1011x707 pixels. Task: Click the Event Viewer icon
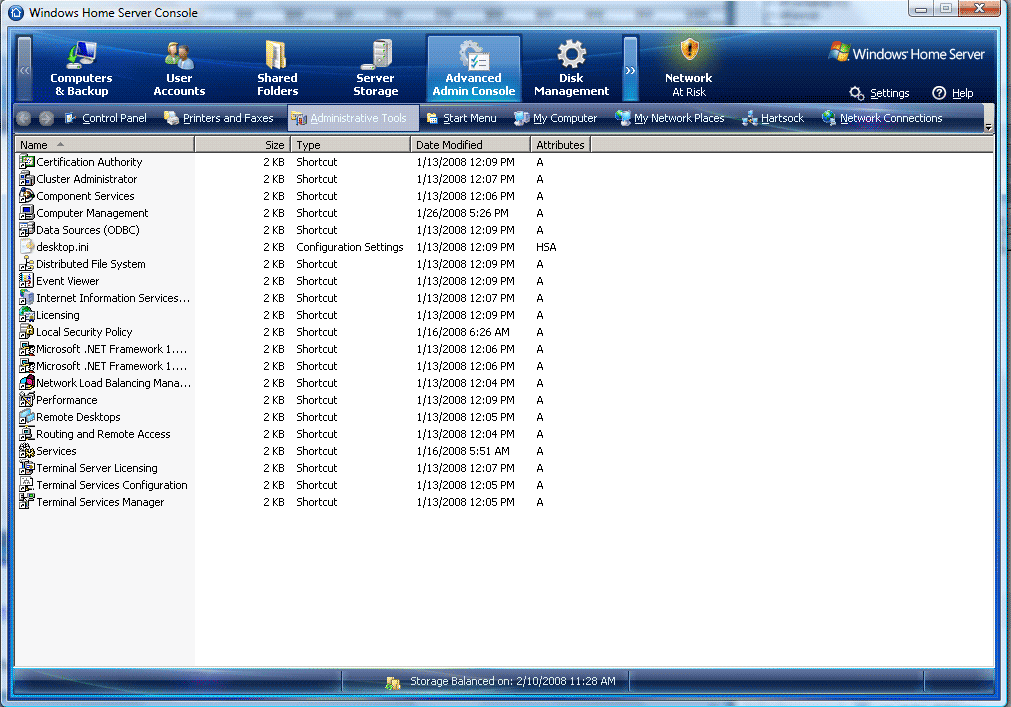click(x=26, y=281)
